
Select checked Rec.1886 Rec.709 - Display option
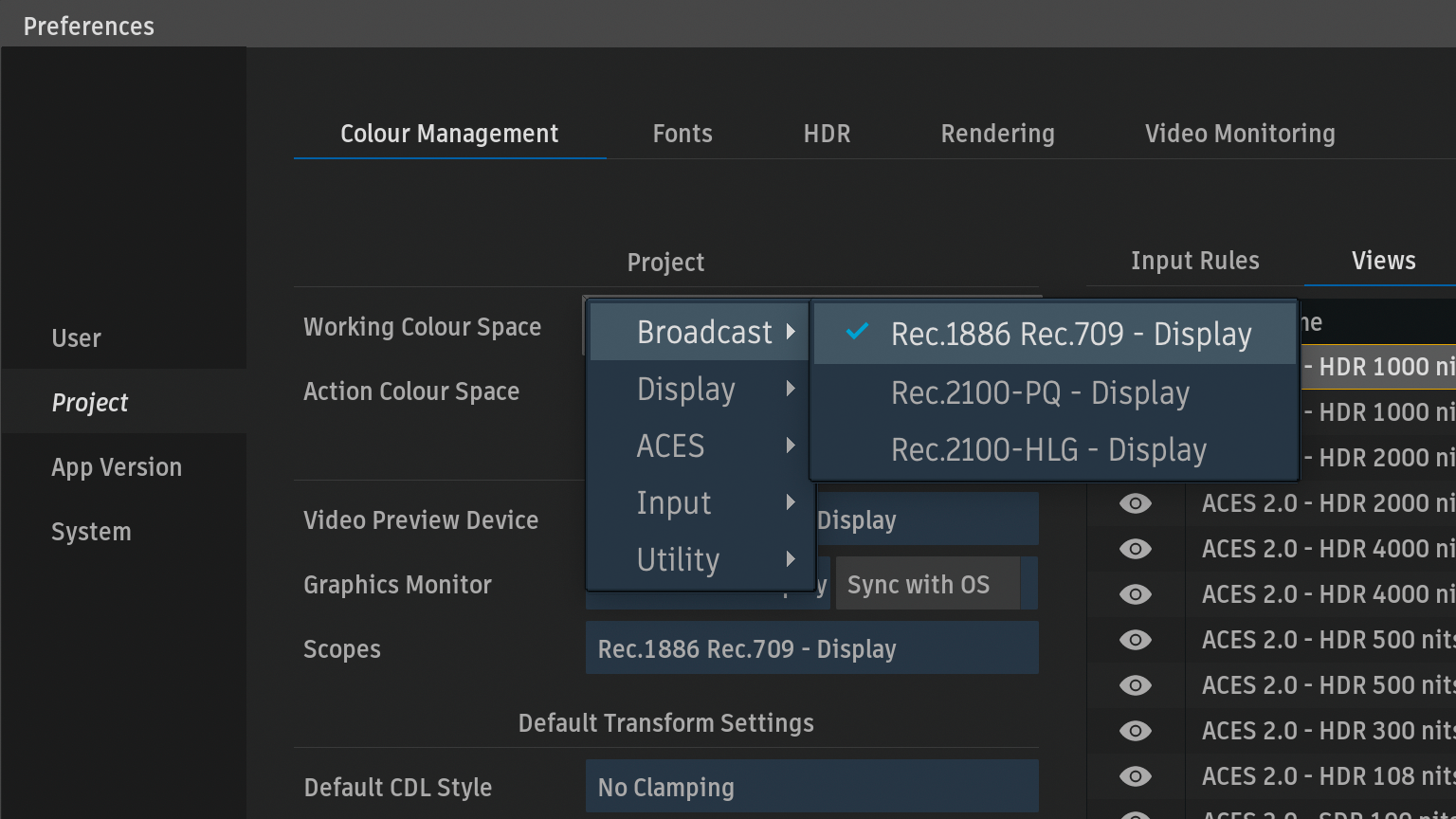tap(1054, 334)
